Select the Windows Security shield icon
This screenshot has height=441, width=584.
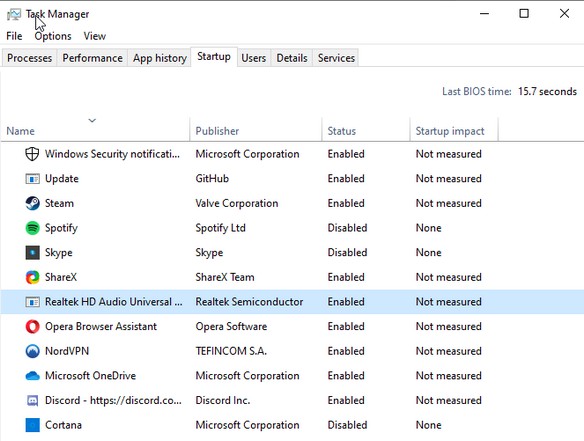(x=32, y=154)
